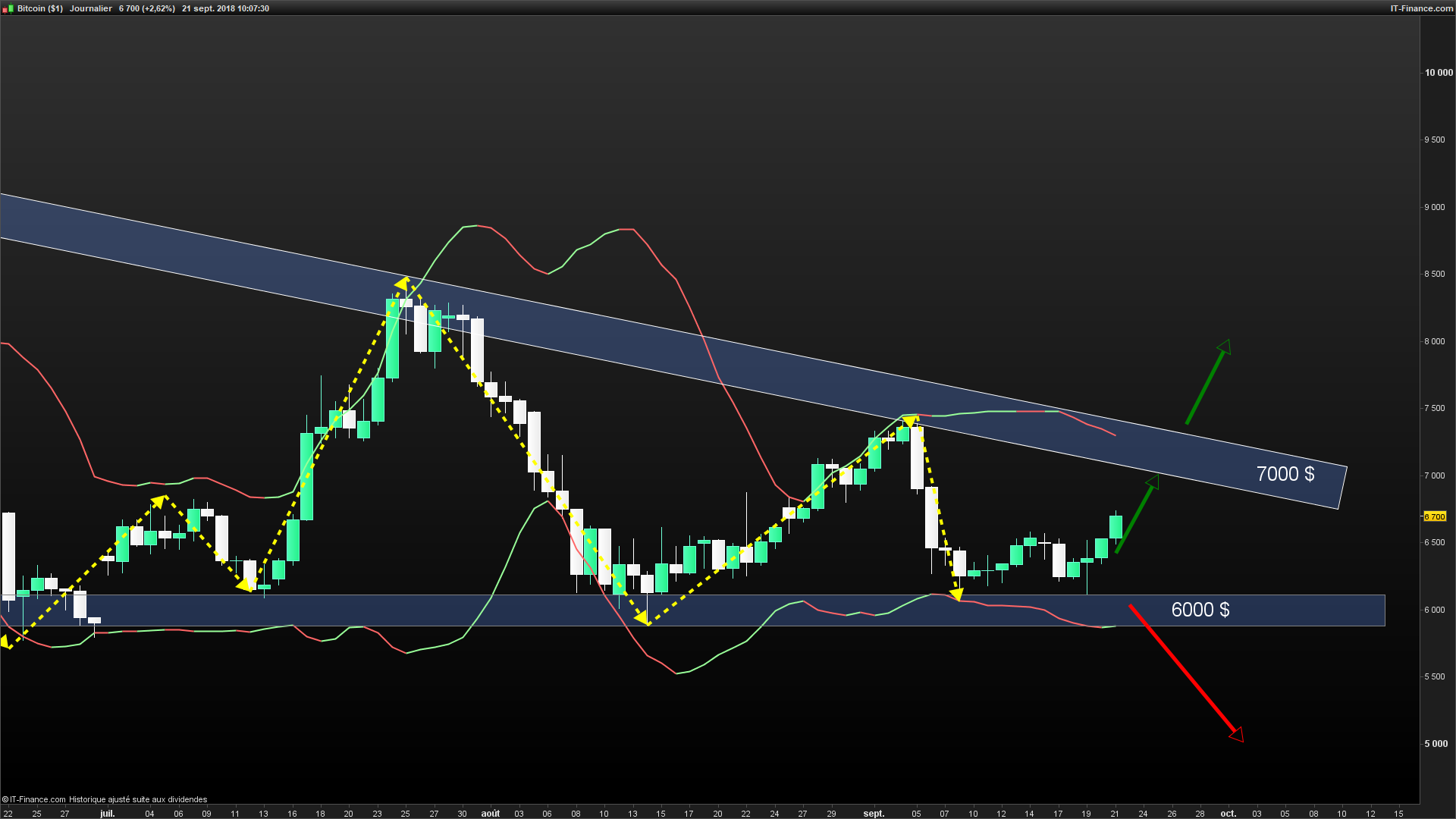Select the 7000 $ resistance label
This screenshot has width=1456, height=819.
coord(1285,474)
